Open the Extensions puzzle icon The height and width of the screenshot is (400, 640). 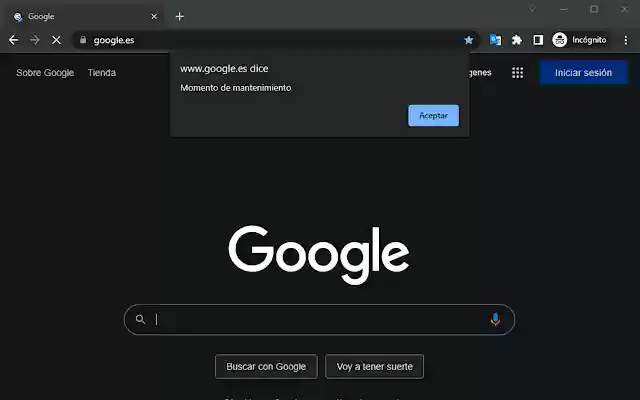tap(517, 40)
